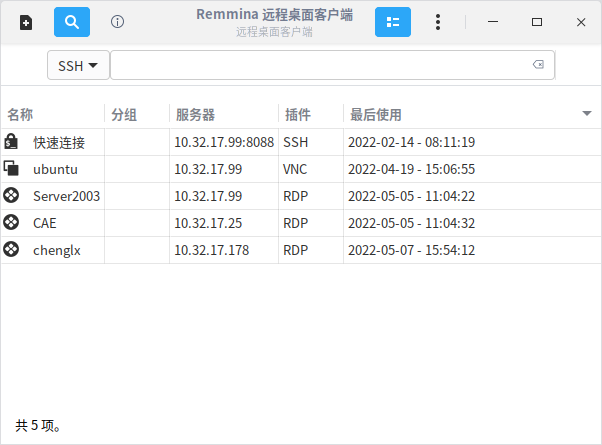Select the Server2003 profile name
The height and width of the screenshot is (445, 602).
point(66,196)
